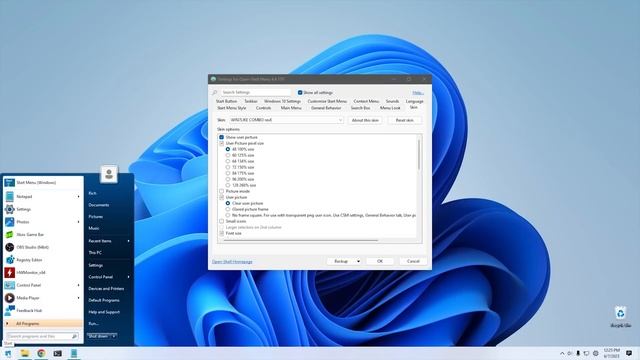Open the Help link in settings dialog
640x360 pixels.
click(x=418, y=93)
